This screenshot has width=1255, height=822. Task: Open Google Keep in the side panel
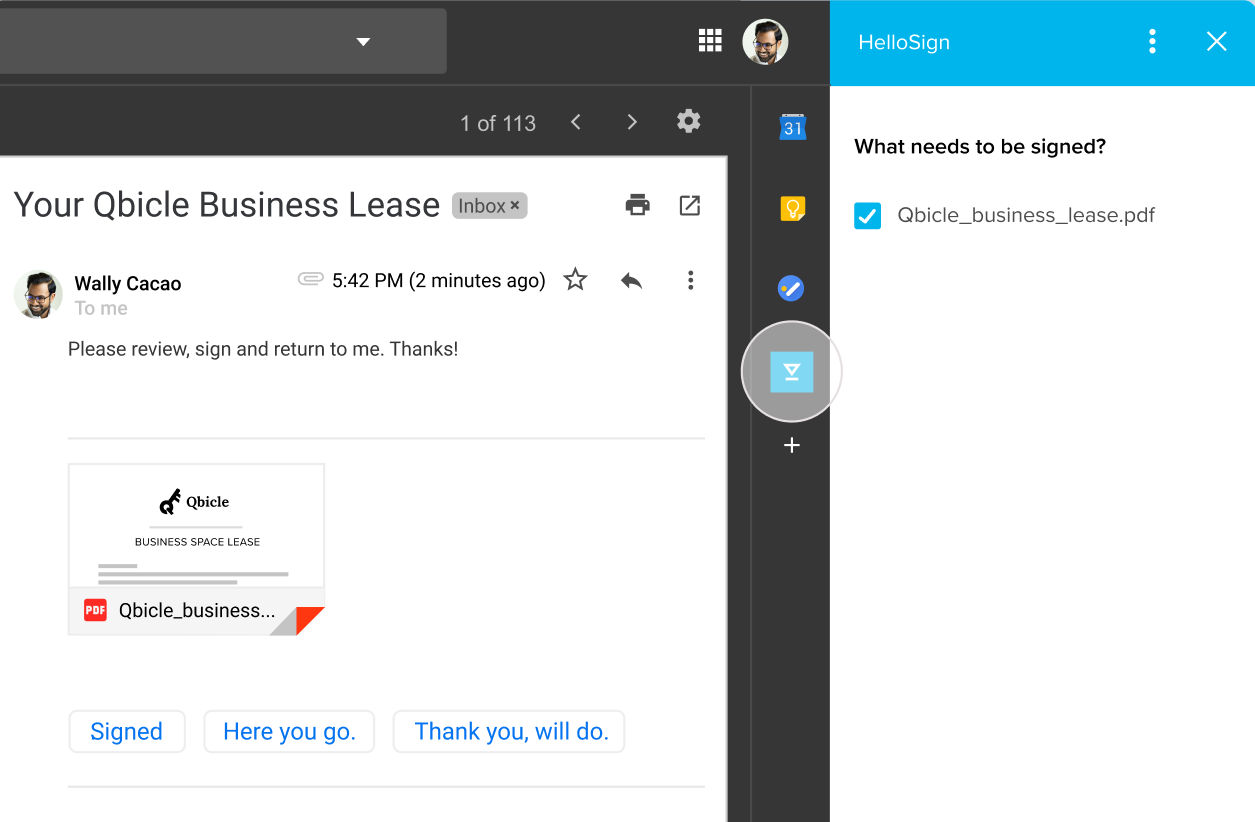(x=792, y=208)
